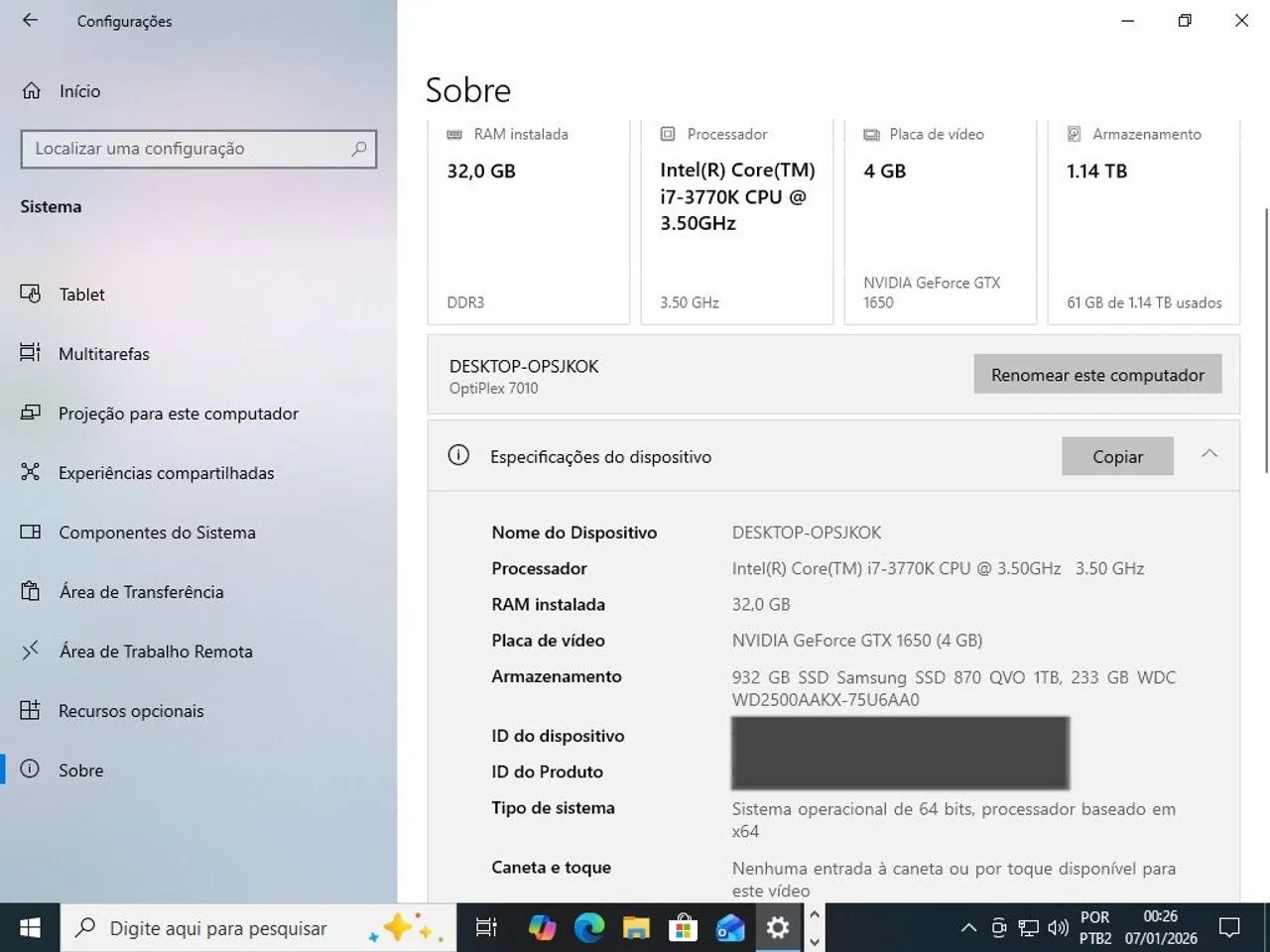Click the i7-3770K processor name on the Processador card
Viewport: 1270px width, 952px height.
coord(737,196)
